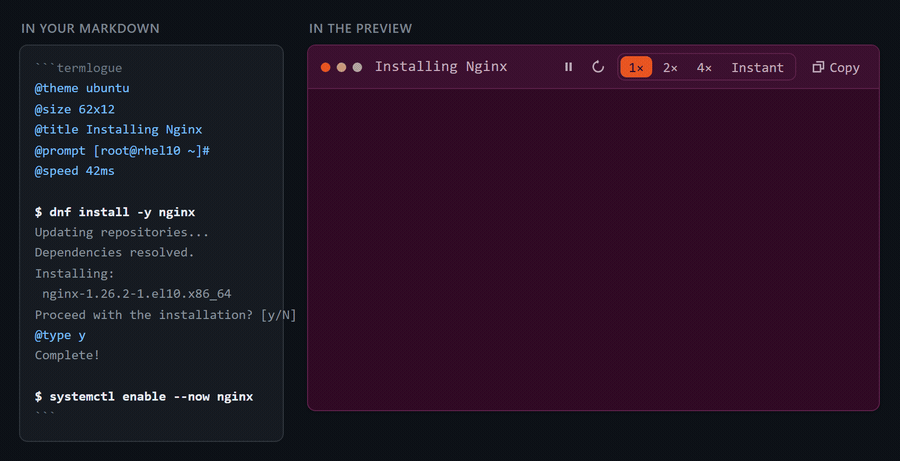
Task: Click the $ systemctl enable --now nginx line
Action: (x=144, y=397)
